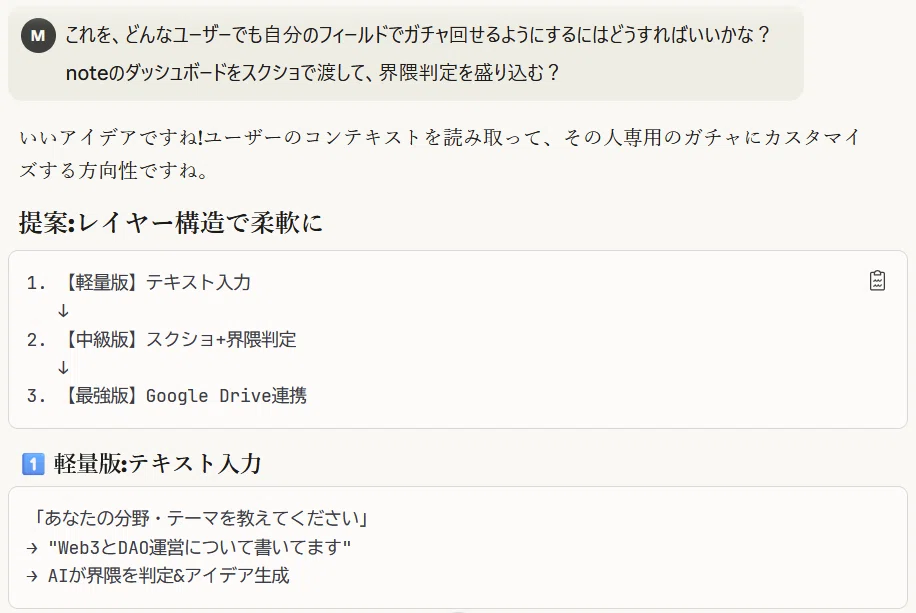Screen dimensions: 916x613
Task: Click the AIが界隈を判定&アイデア生成 text
Action: tap(168, 576)
